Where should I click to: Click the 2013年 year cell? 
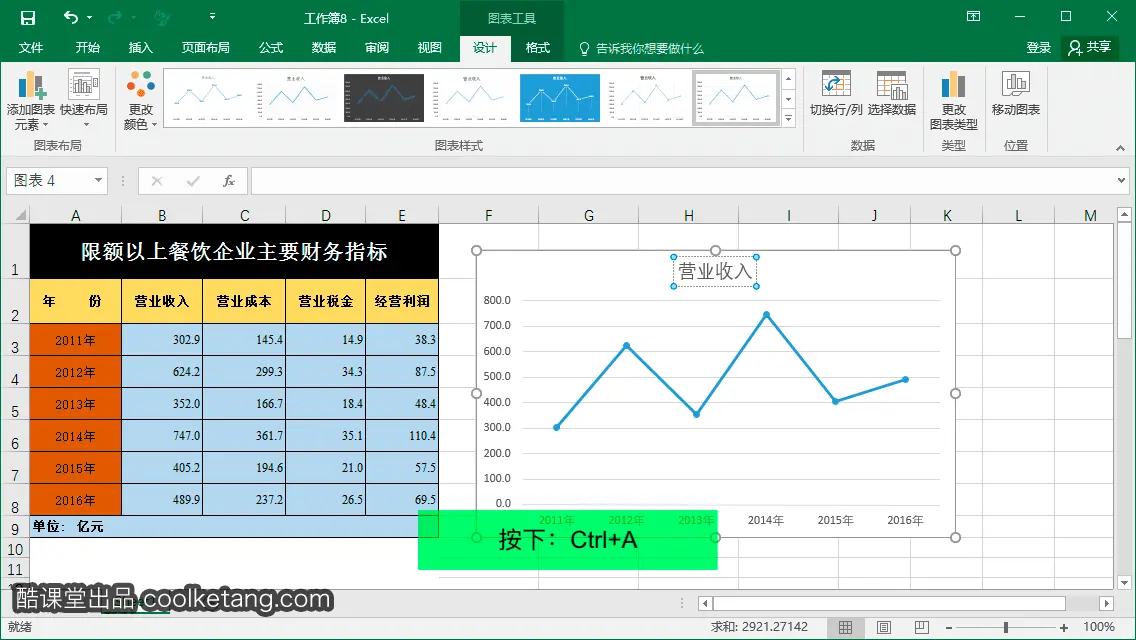(x=75, y=404)
